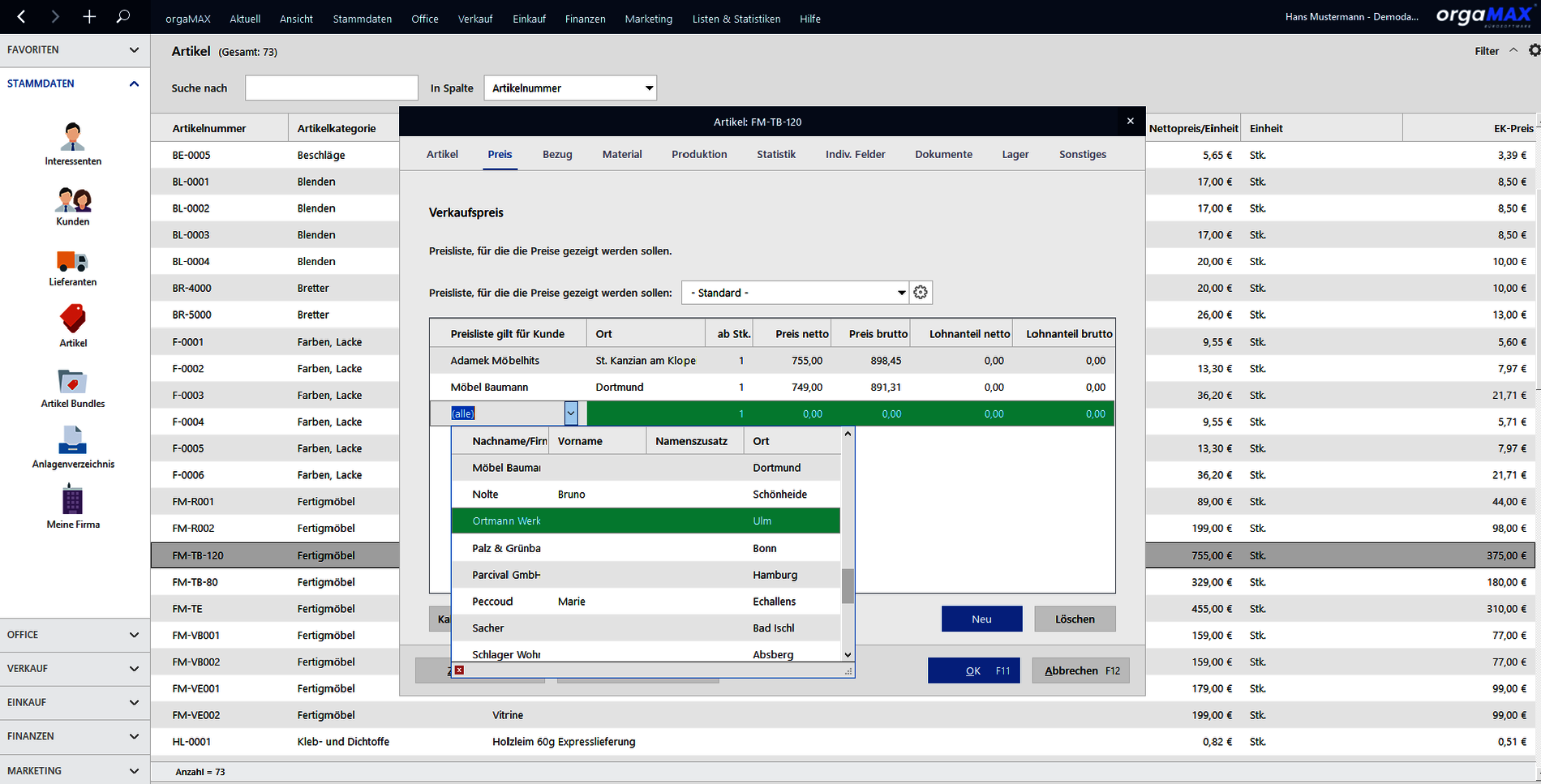1541x784 pixels.
Task: Select Ortmann Werk in customer list
Action: pyautogui.click(x=646, y=521)
